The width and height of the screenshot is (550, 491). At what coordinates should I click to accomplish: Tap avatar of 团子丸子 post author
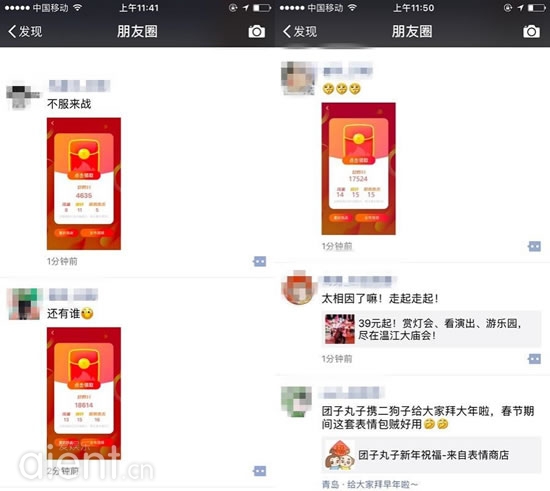297,402
